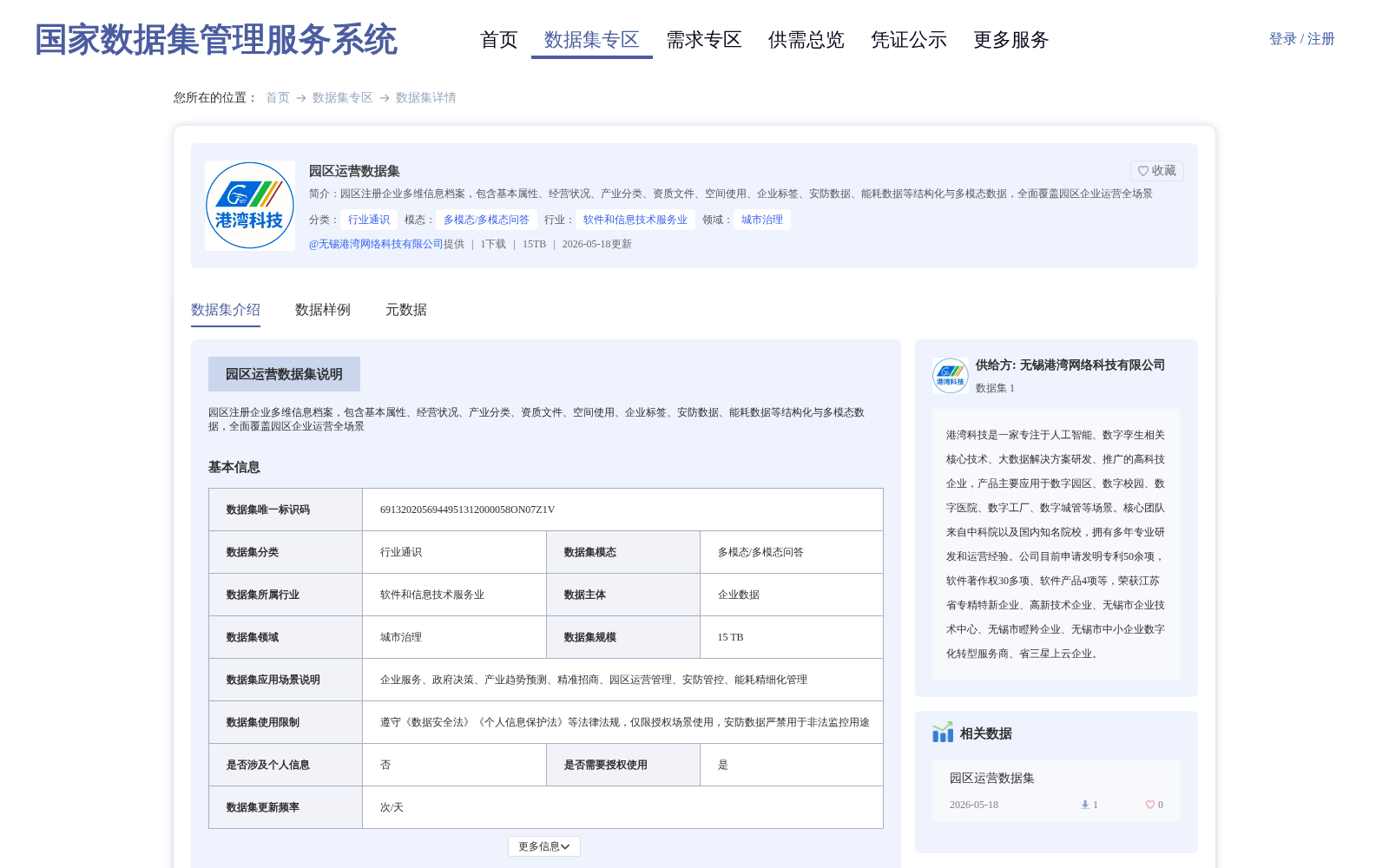The width and height of the screenshot is (1389, 868).
Task: Click 是否涉及个人信息 table label
Action: point(268,765)
